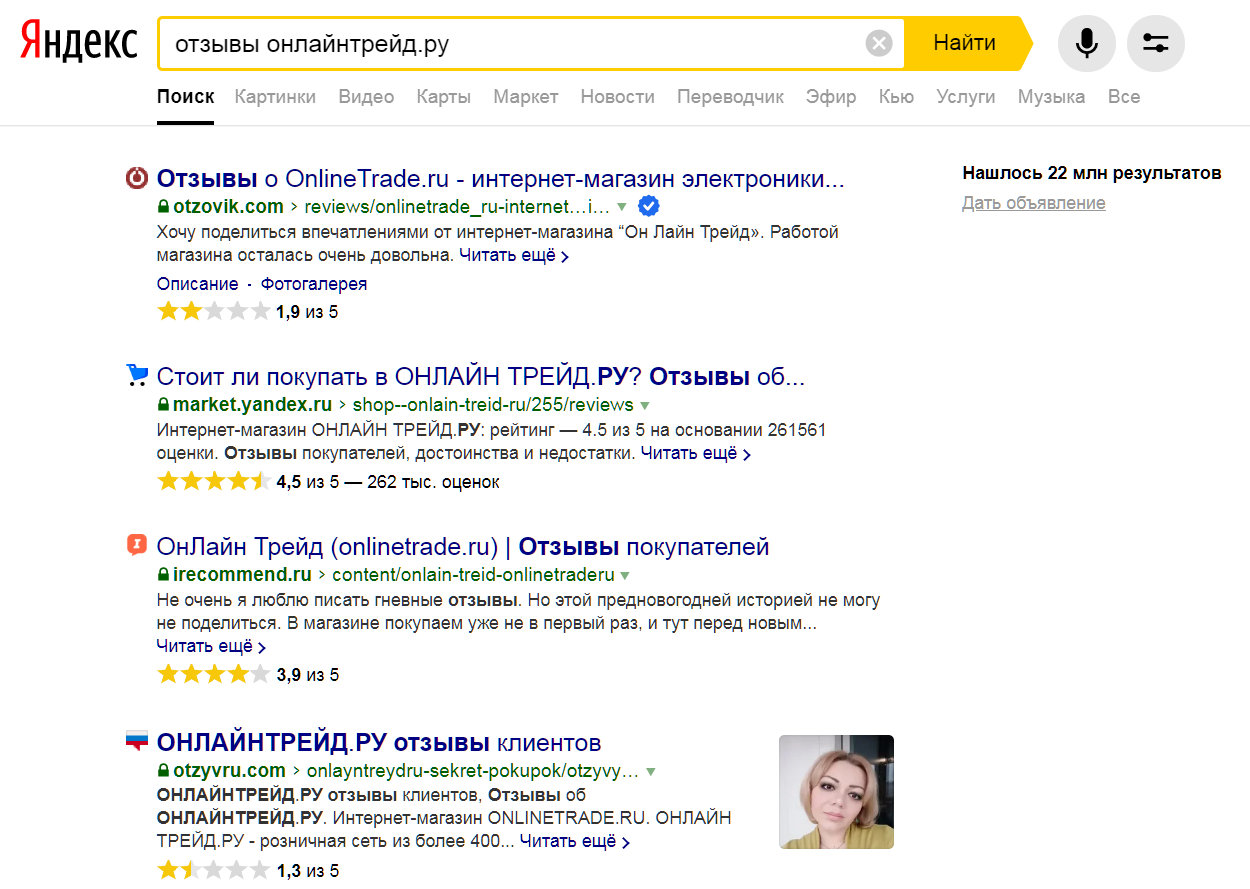Viewport: 1250px width, 889px height.
Task: Click the content/onlain-treid-onlinetraderu path link
Action: 473,575
